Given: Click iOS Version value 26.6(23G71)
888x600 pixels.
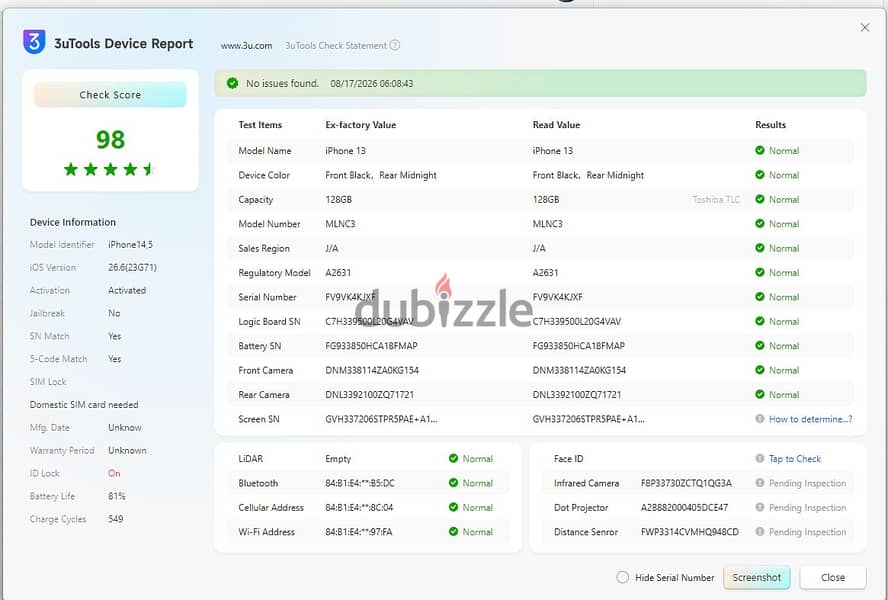Looking at the screenshot, I should (132, 267).
